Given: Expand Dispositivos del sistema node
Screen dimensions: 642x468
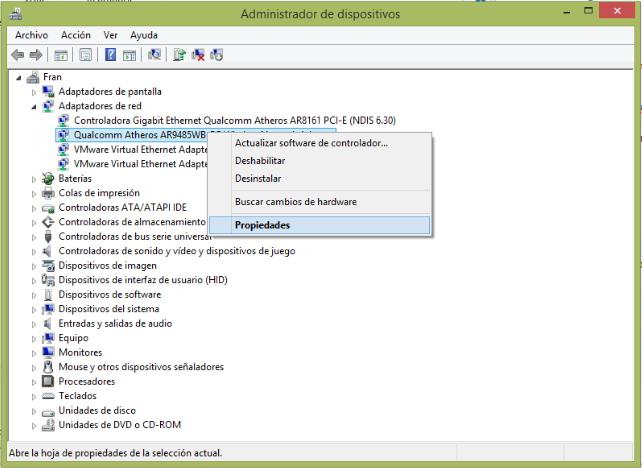Looking at the screenshot, I should [34, 309].
